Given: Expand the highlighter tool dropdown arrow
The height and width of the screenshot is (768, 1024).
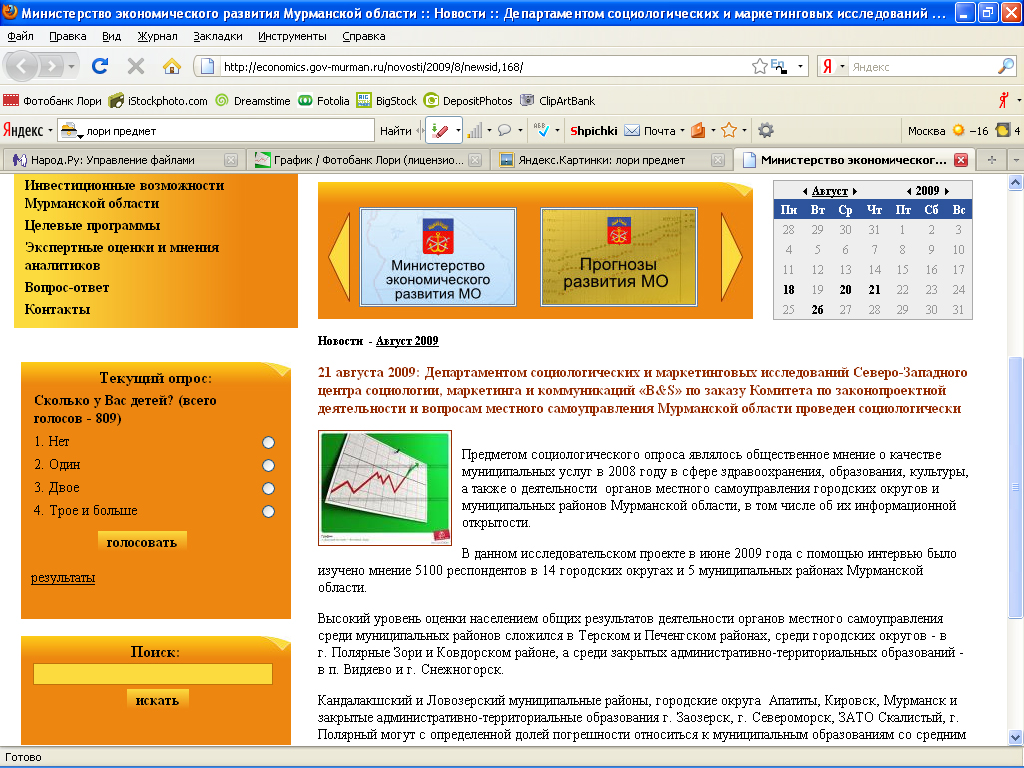Looking at the screenshot, I should 457,131.
